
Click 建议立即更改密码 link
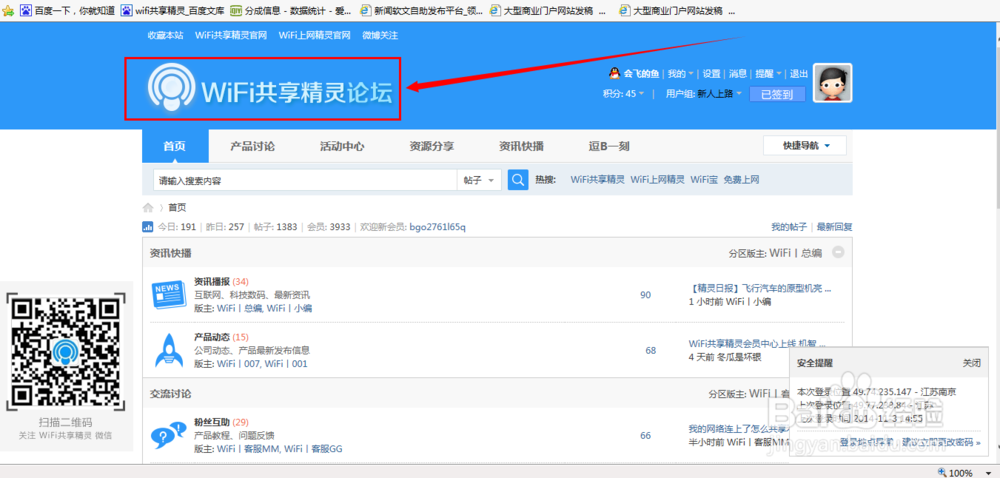(941, 442)
